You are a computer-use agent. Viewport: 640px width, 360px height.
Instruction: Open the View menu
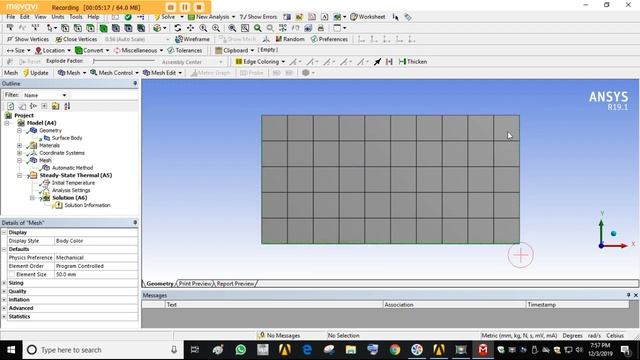tap(40, 17)
